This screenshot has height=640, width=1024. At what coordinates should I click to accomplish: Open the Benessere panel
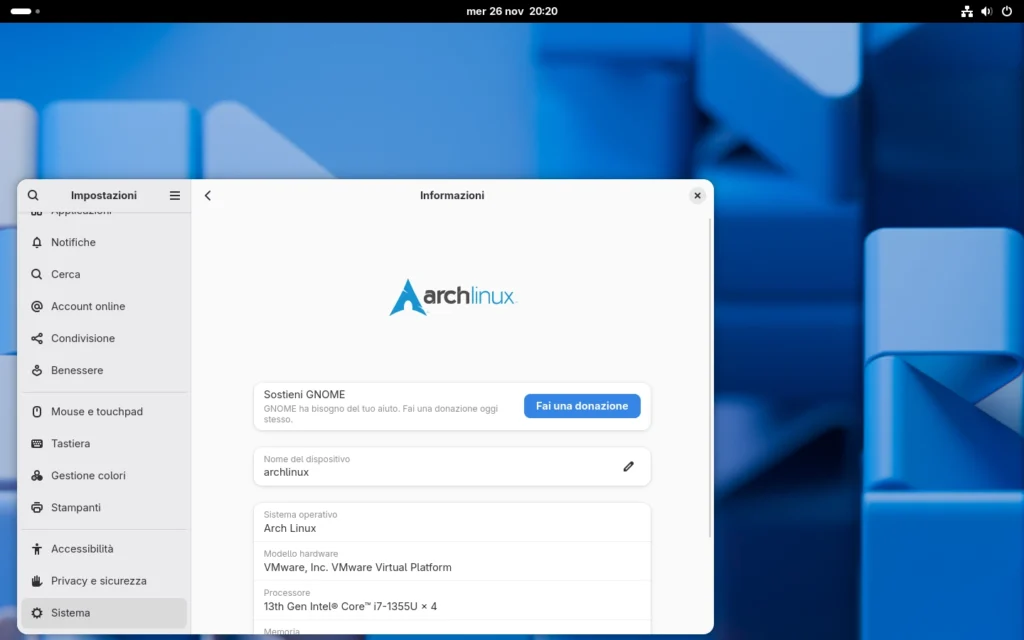tap(77, 371)
